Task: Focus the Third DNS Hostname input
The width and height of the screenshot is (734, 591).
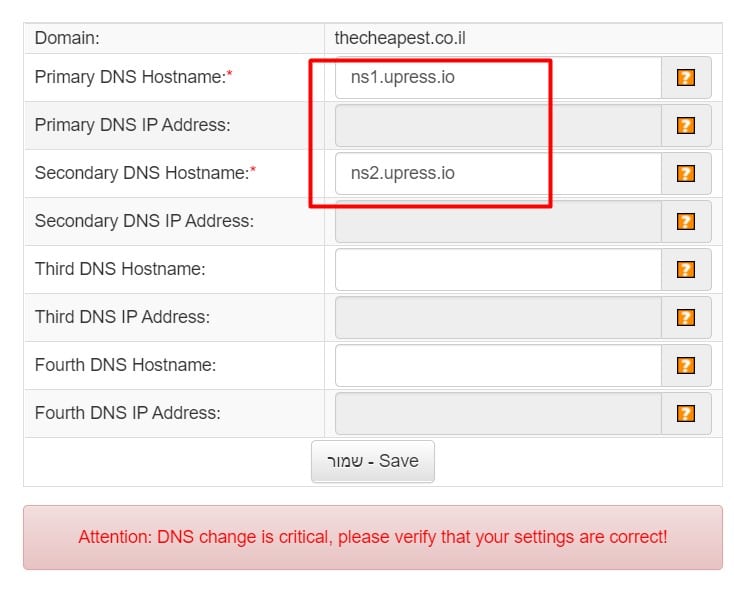Action: click(498, 269)
